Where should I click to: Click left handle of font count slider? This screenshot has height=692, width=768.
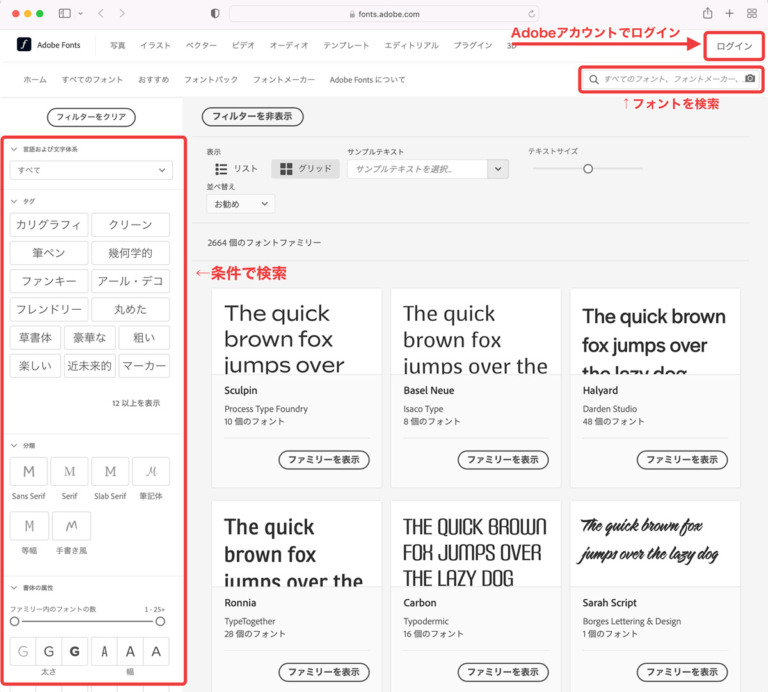(15, 621)
